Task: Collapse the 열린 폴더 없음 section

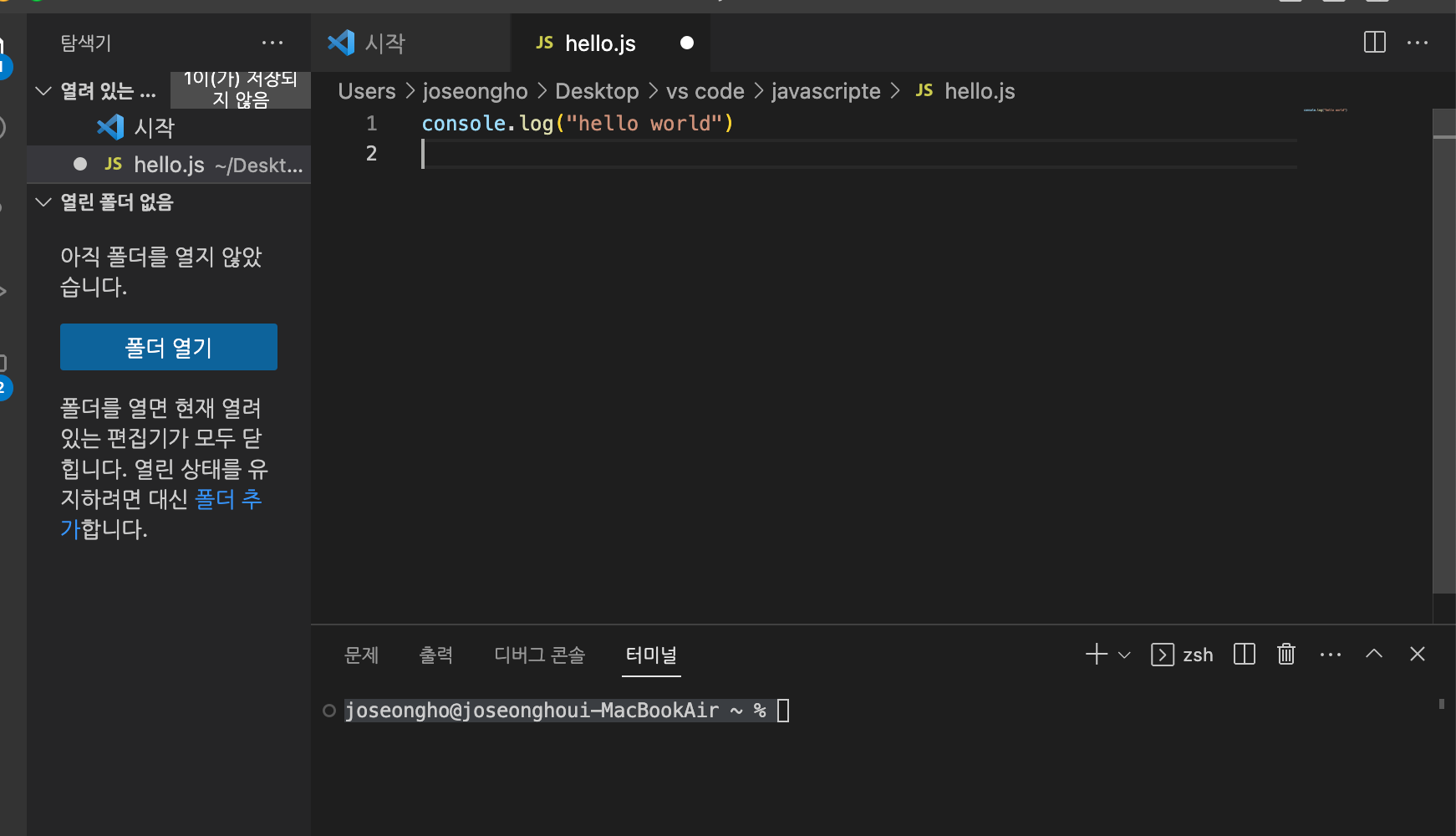Action: coord(43,201)
